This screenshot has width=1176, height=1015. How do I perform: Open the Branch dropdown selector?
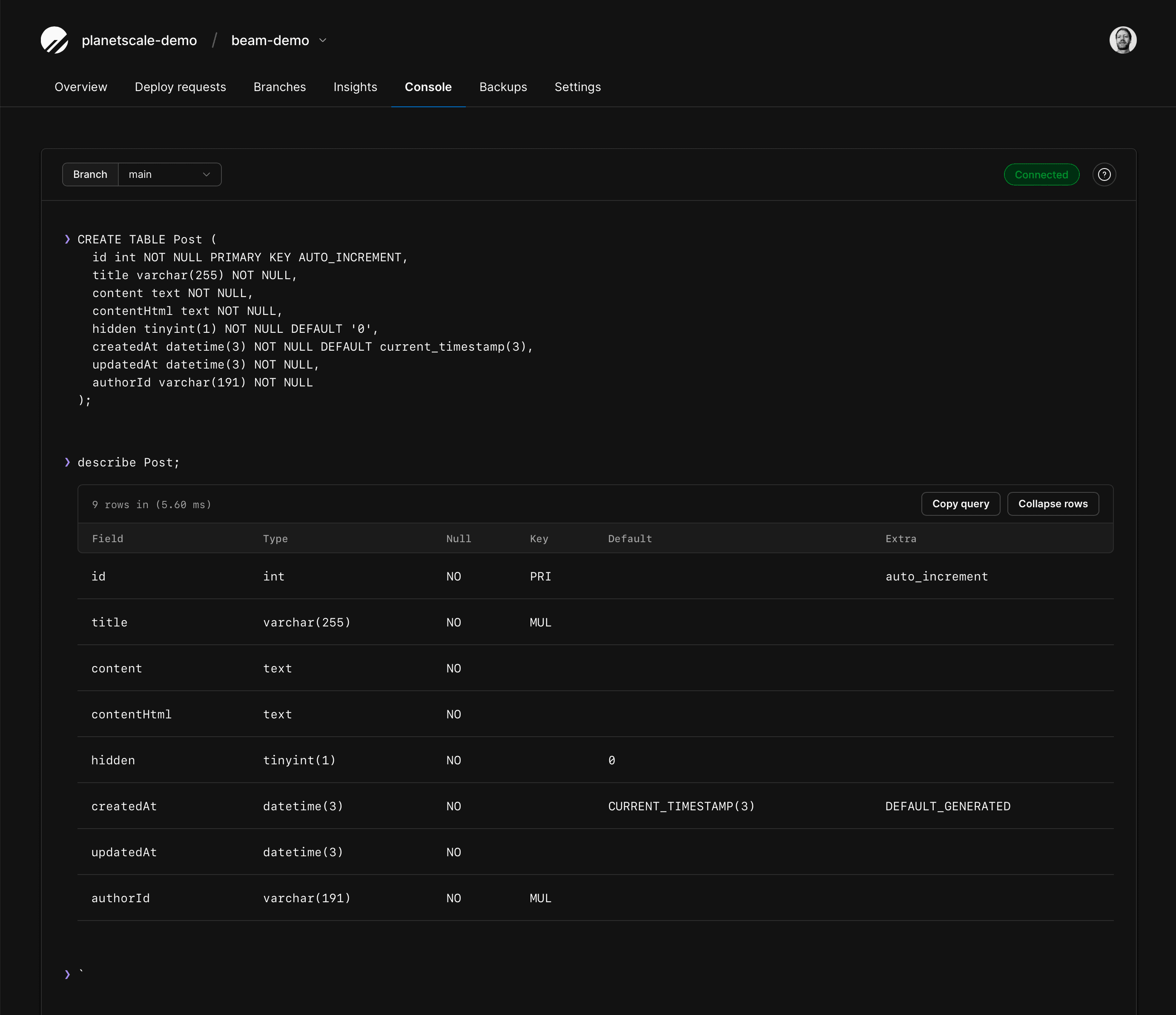click(x=169, y=174)
